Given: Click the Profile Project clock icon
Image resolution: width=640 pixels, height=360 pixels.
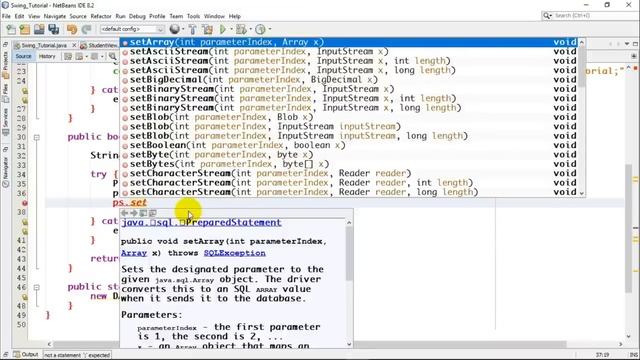Looking at the screenshot, I should pyautogui.click(x=260, y=29).
